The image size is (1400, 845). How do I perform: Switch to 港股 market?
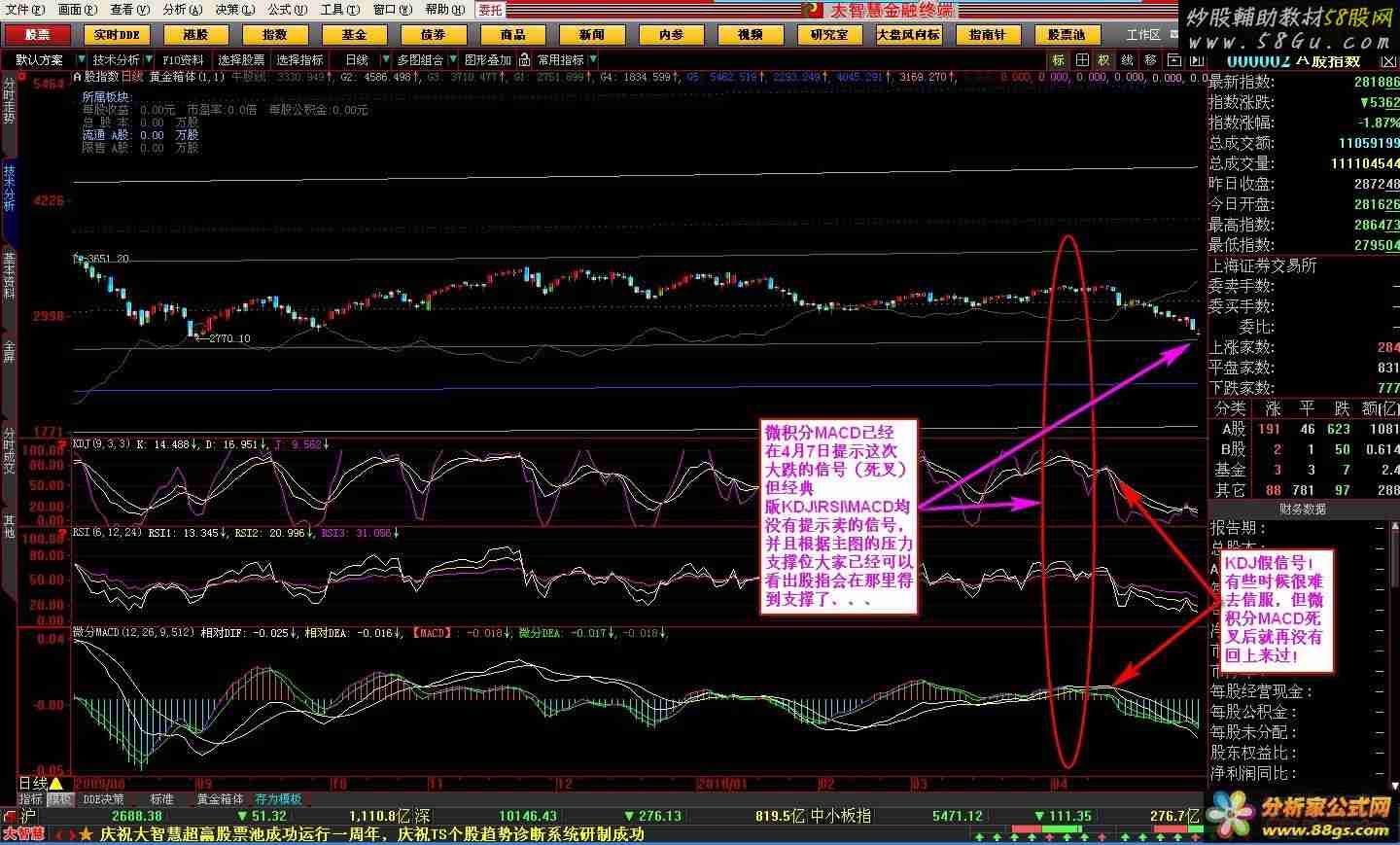click(195, 35)
